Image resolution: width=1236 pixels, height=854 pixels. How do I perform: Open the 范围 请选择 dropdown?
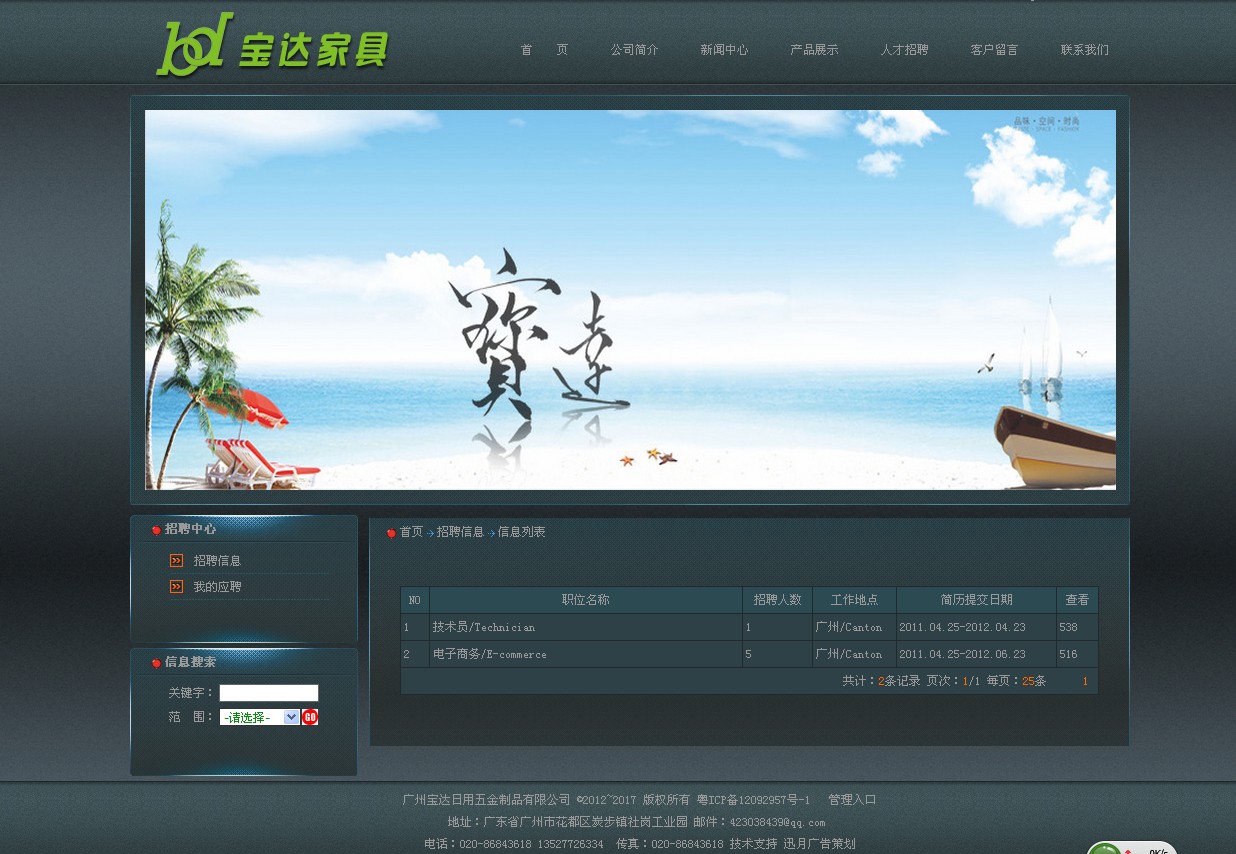coord(259,717)
